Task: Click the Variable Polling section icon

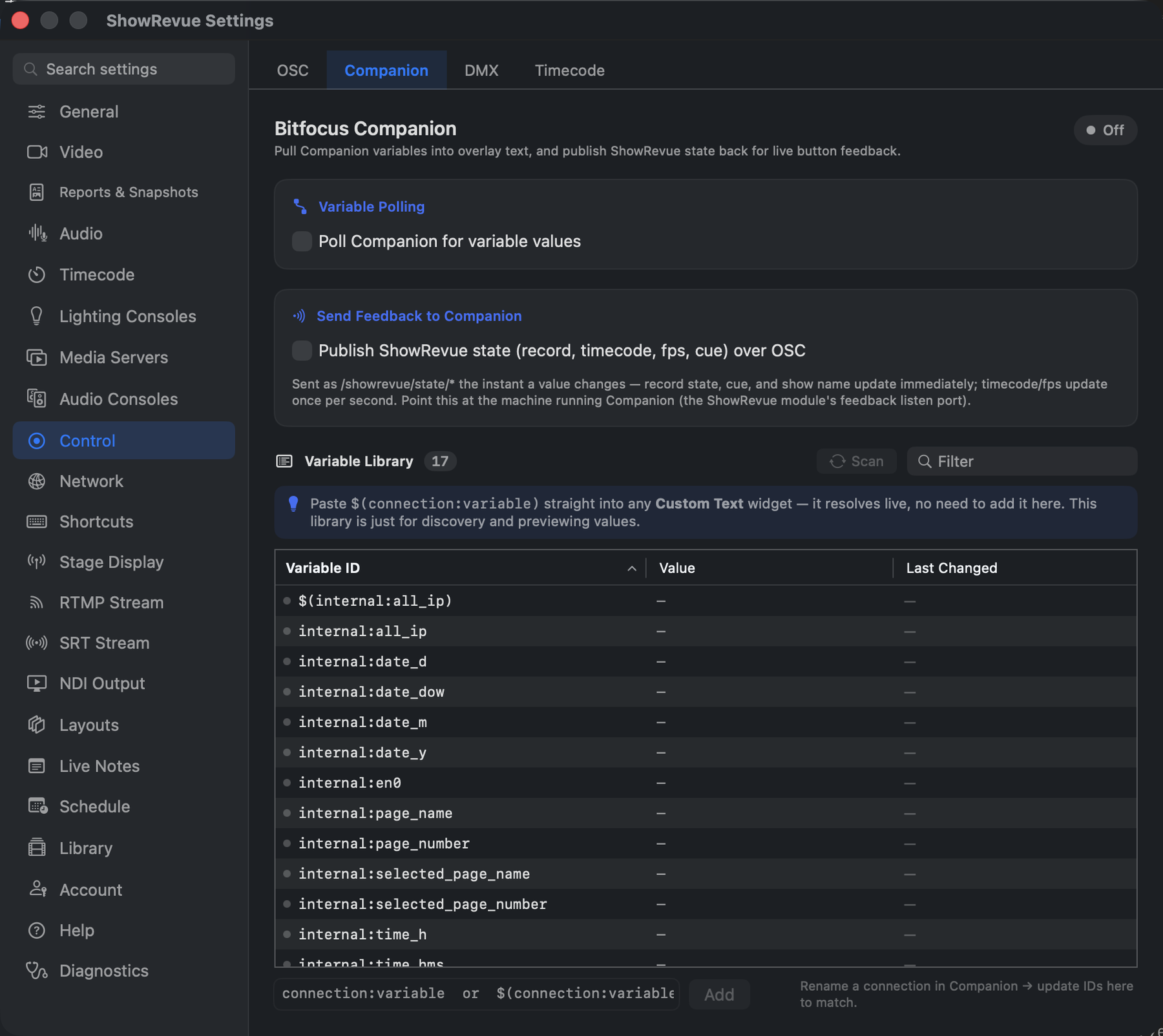Action: pos(300,207)
